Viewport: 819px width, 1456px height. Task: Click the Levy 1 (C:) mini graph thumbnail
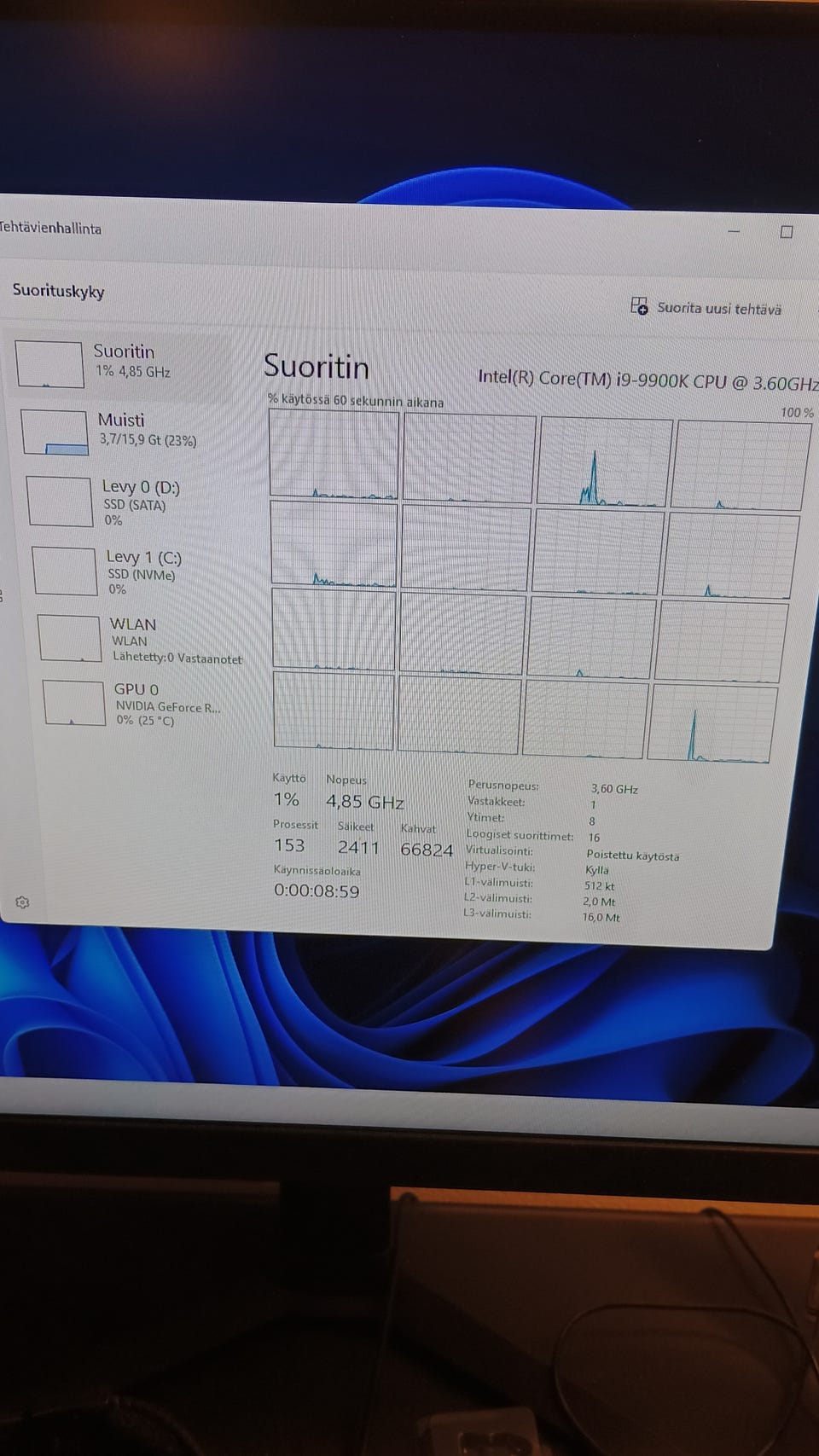click(x=65, y=571)
